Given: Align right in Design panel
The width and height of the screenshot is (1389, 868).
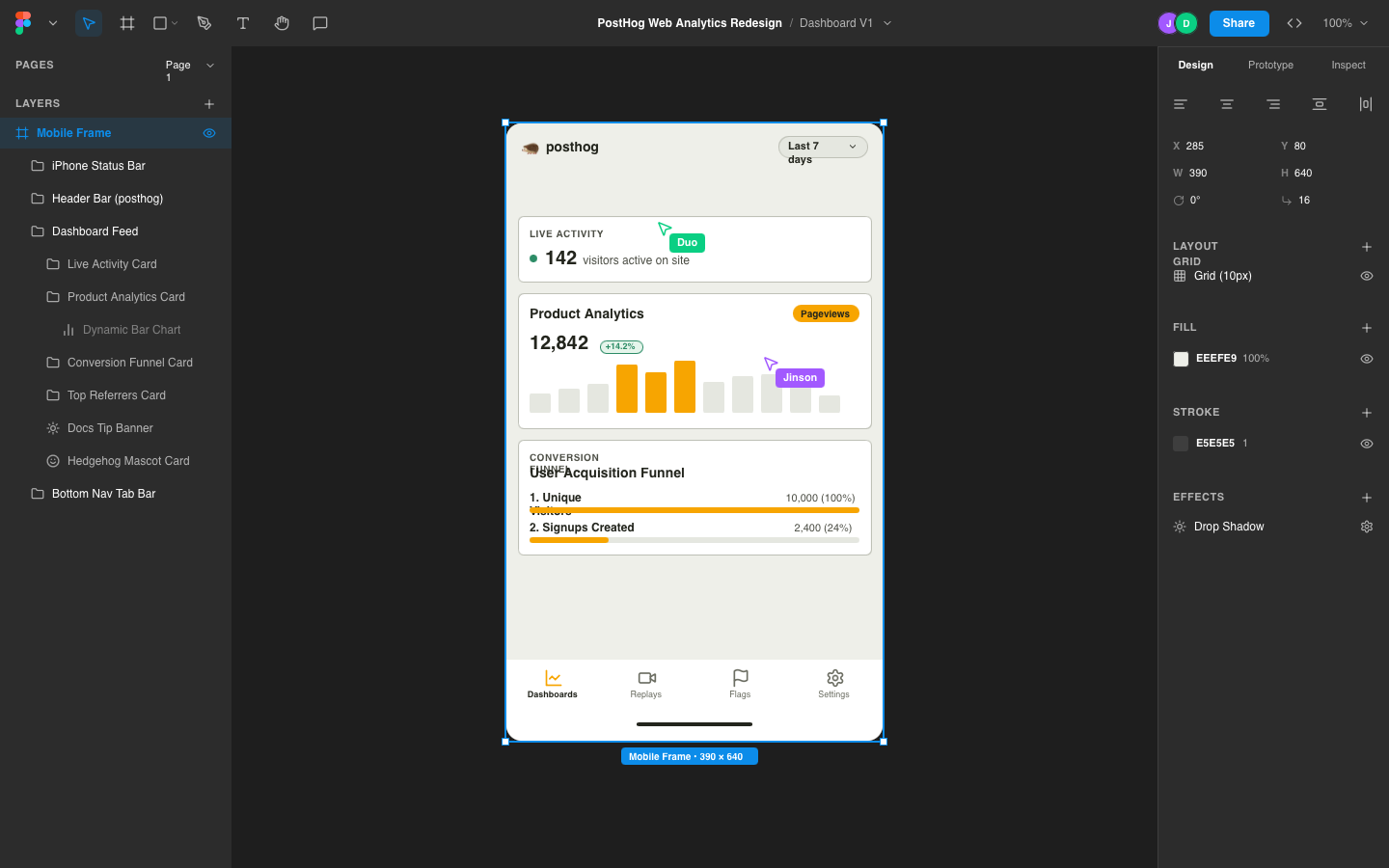Looking at the screenshot, I should point(1273,104).
